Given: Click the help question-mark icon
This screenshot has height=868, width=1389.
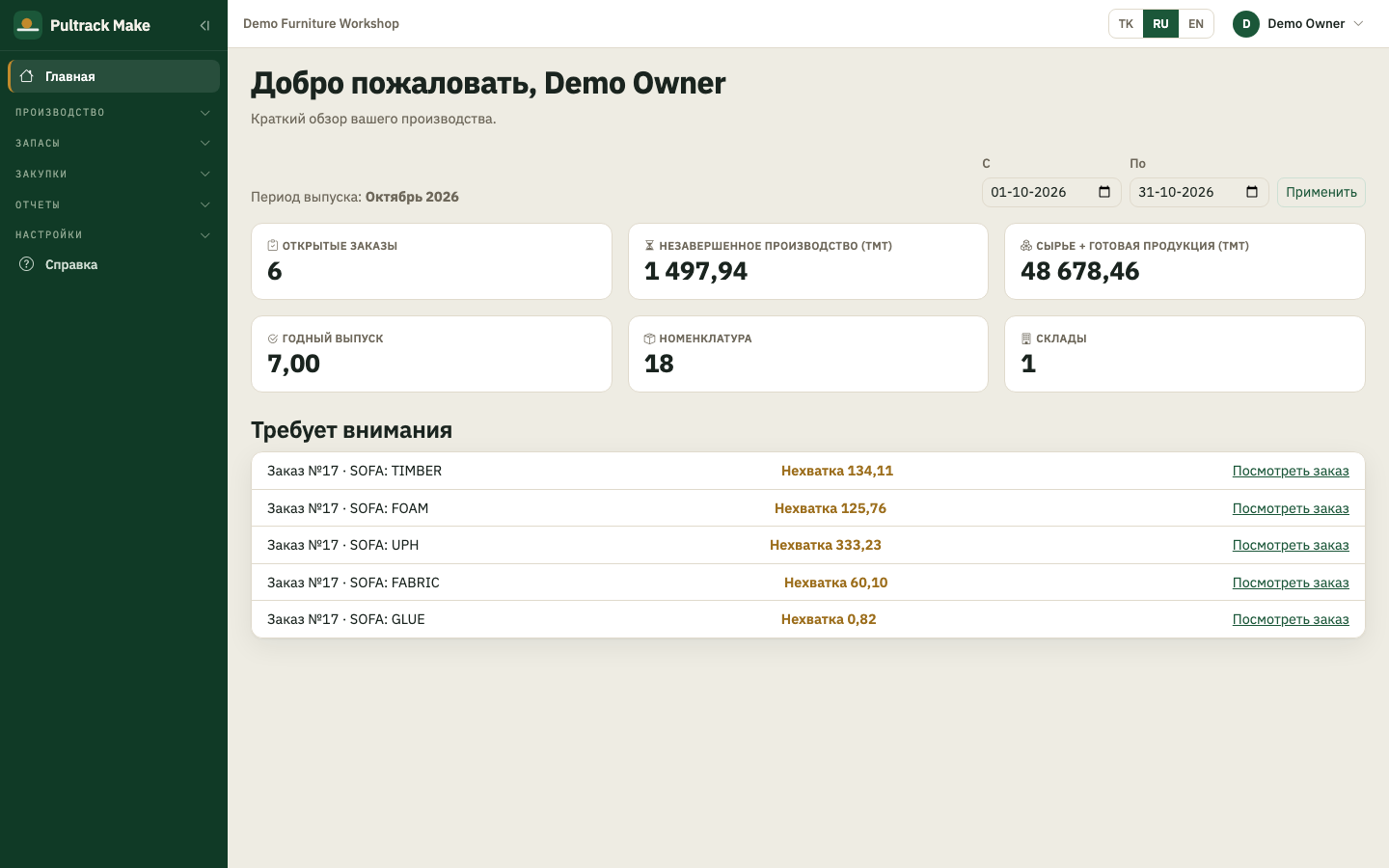Looking at the screenshot, I should pos(27,264).
